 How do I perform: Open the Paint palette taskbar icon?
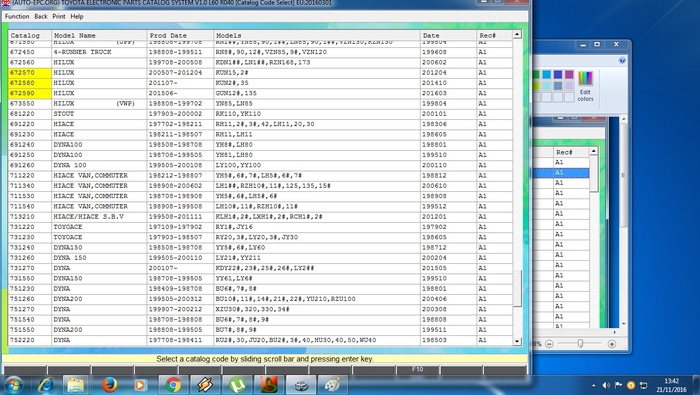pos(333,385)
